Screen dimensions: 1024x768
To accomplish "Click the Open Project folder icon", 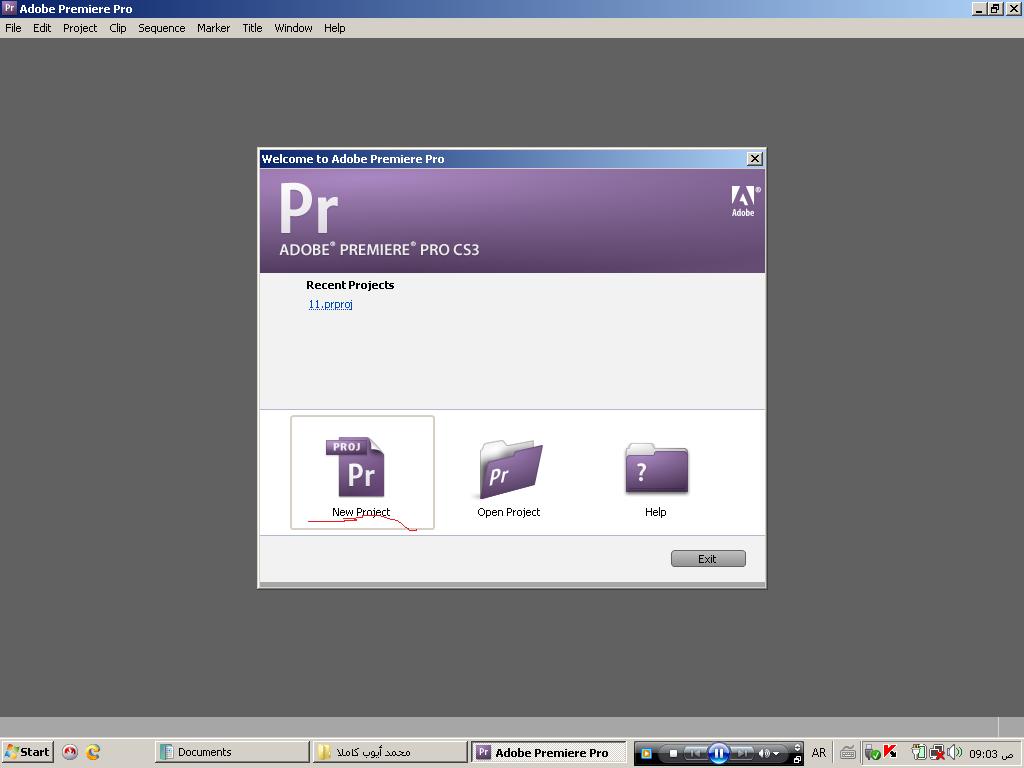I will (511, 469).
